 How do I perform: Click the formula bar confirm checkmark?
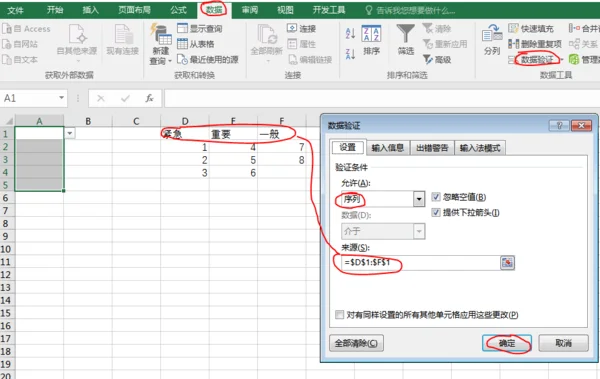tap(125, 98)
